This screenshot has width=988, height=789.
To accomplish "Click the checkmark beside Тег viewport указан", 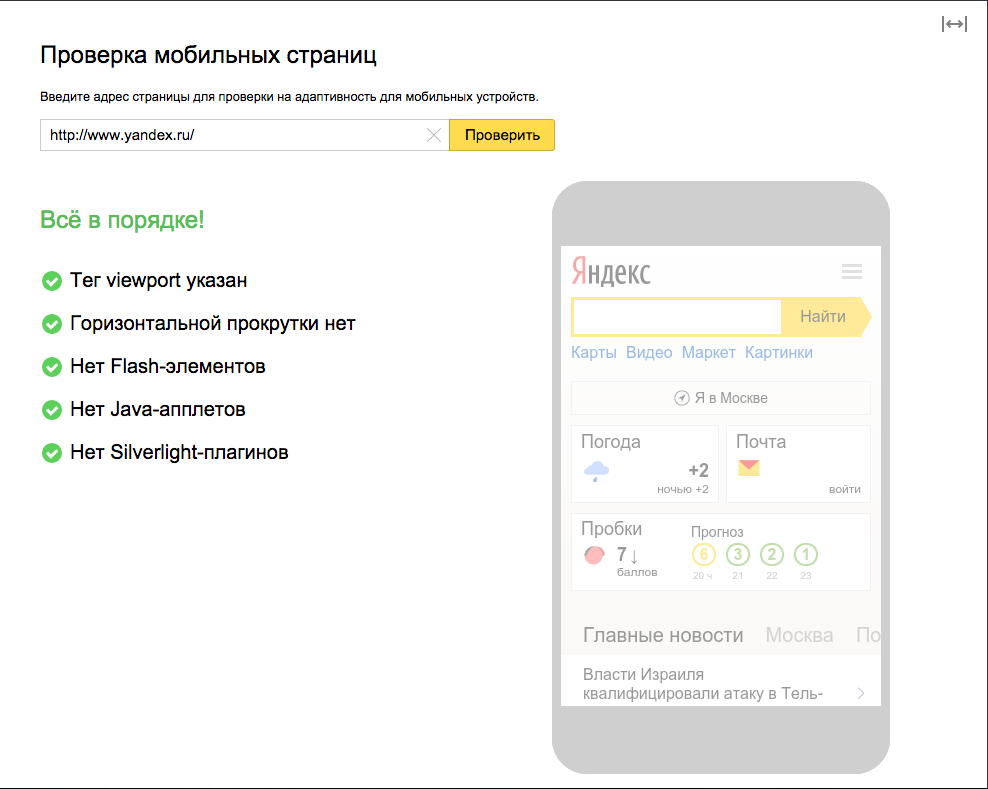I will pyautogui.click(x=51, y=281).
